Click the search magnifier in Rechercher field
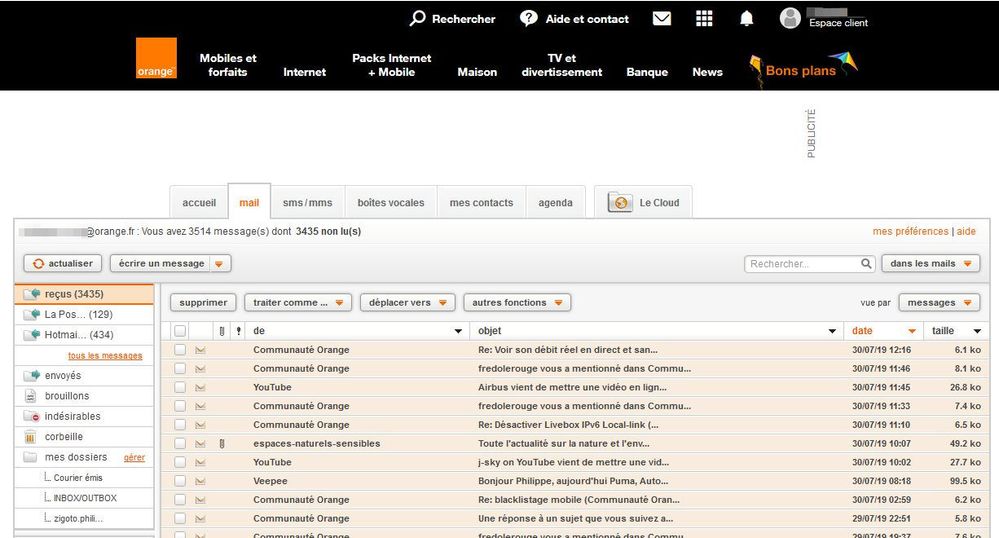The height and width of the screenshot is (538, 999). coord(867,264)
